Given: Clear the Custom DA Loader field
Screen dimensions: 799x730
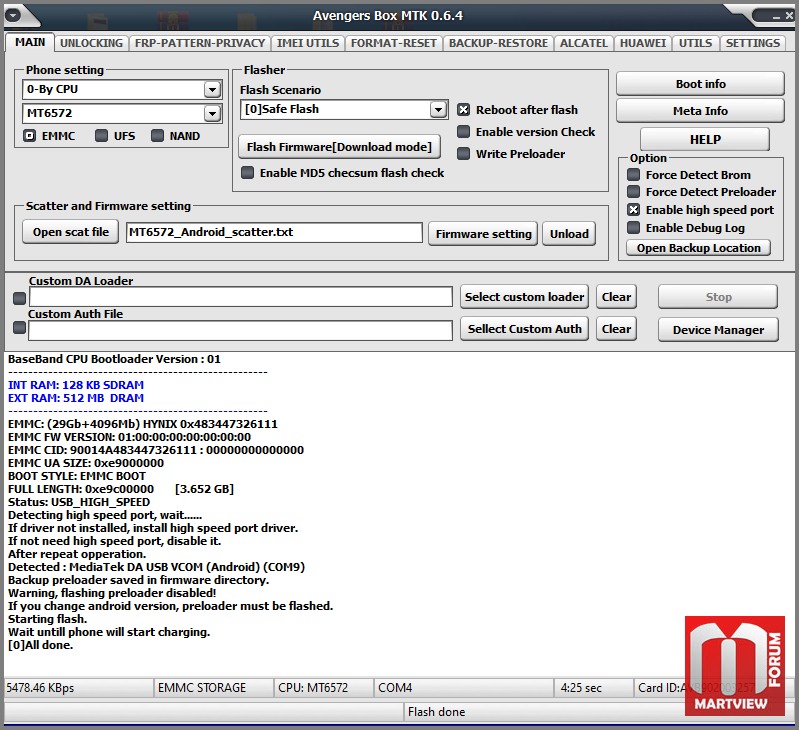Looking at the screenshot, I should [x=617, y=297].
